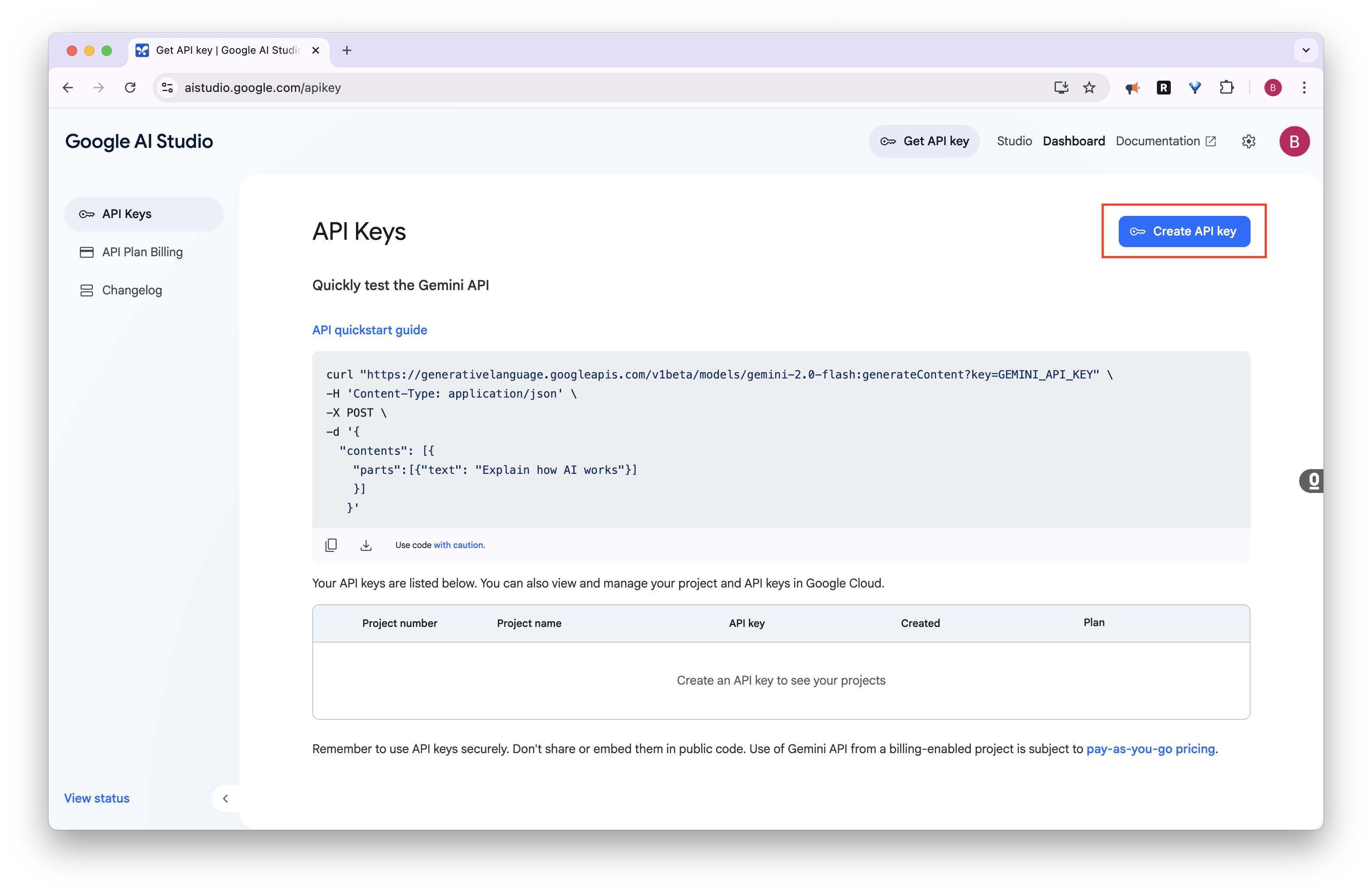Download the curl code snippet
1372x894 pixels.
pos(366,545)
